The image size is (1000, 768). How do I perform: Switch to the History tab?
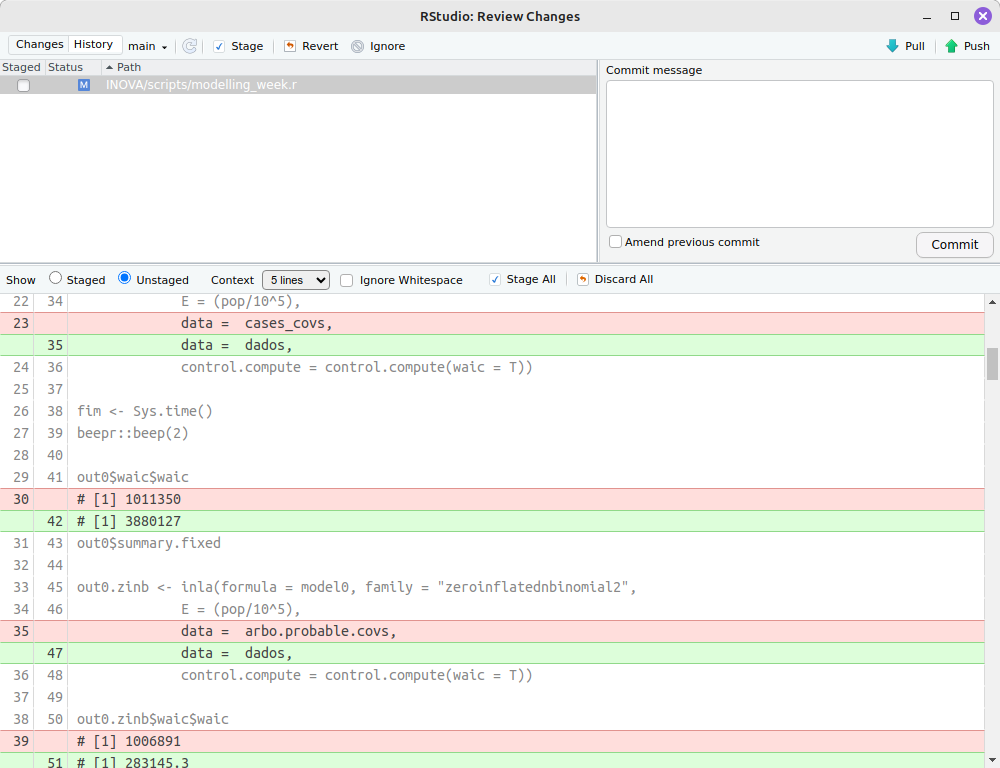pos(94,45)
